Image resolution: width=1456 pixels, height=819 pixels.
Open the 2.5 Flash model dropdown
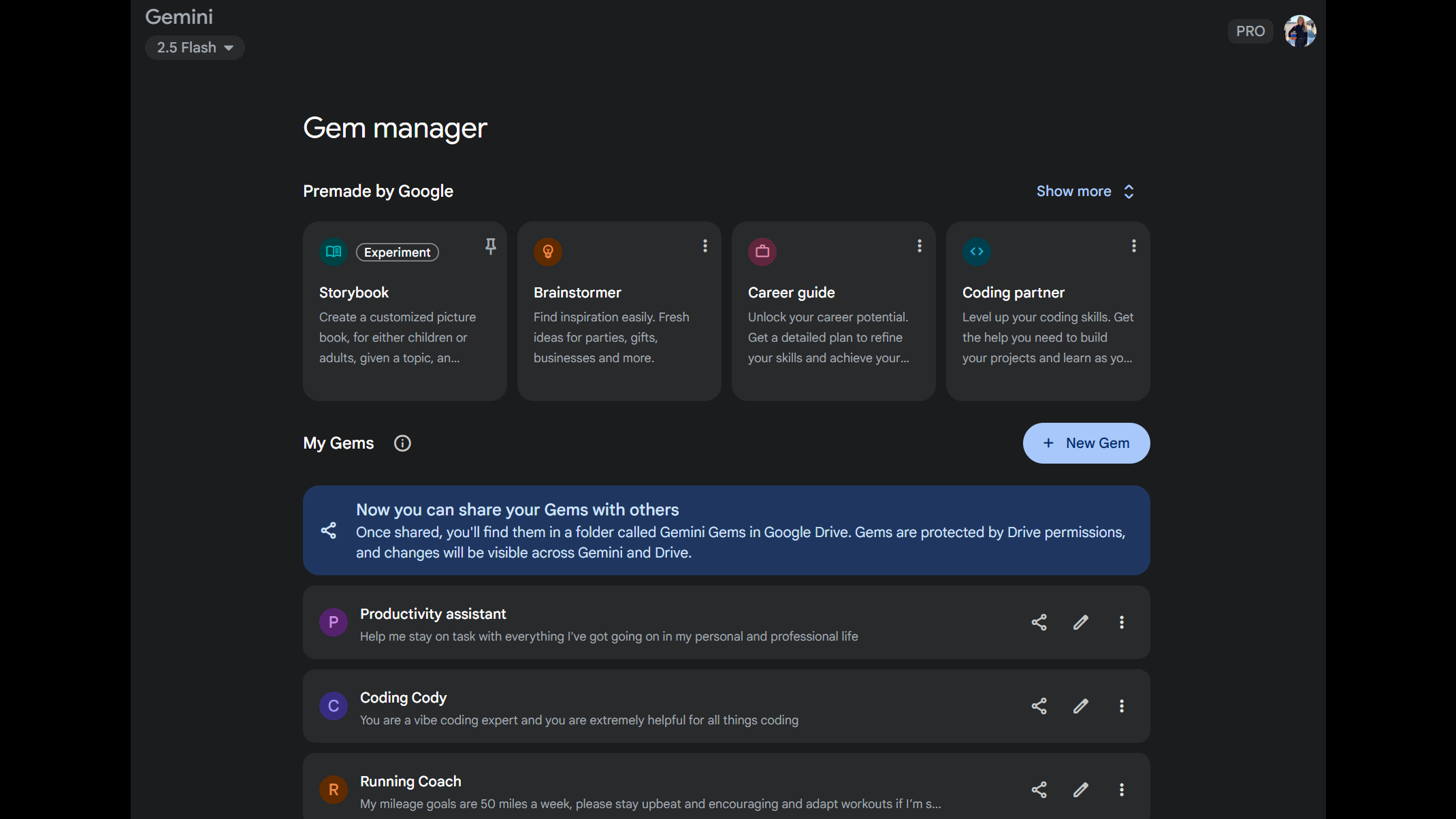195,48
